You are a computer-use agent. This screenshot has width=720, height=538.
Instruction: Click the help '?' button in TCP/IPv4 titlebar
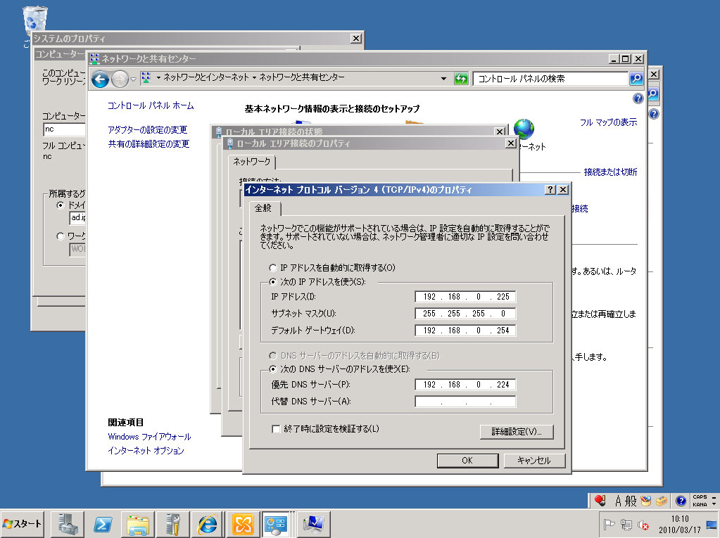pos(550,190)
